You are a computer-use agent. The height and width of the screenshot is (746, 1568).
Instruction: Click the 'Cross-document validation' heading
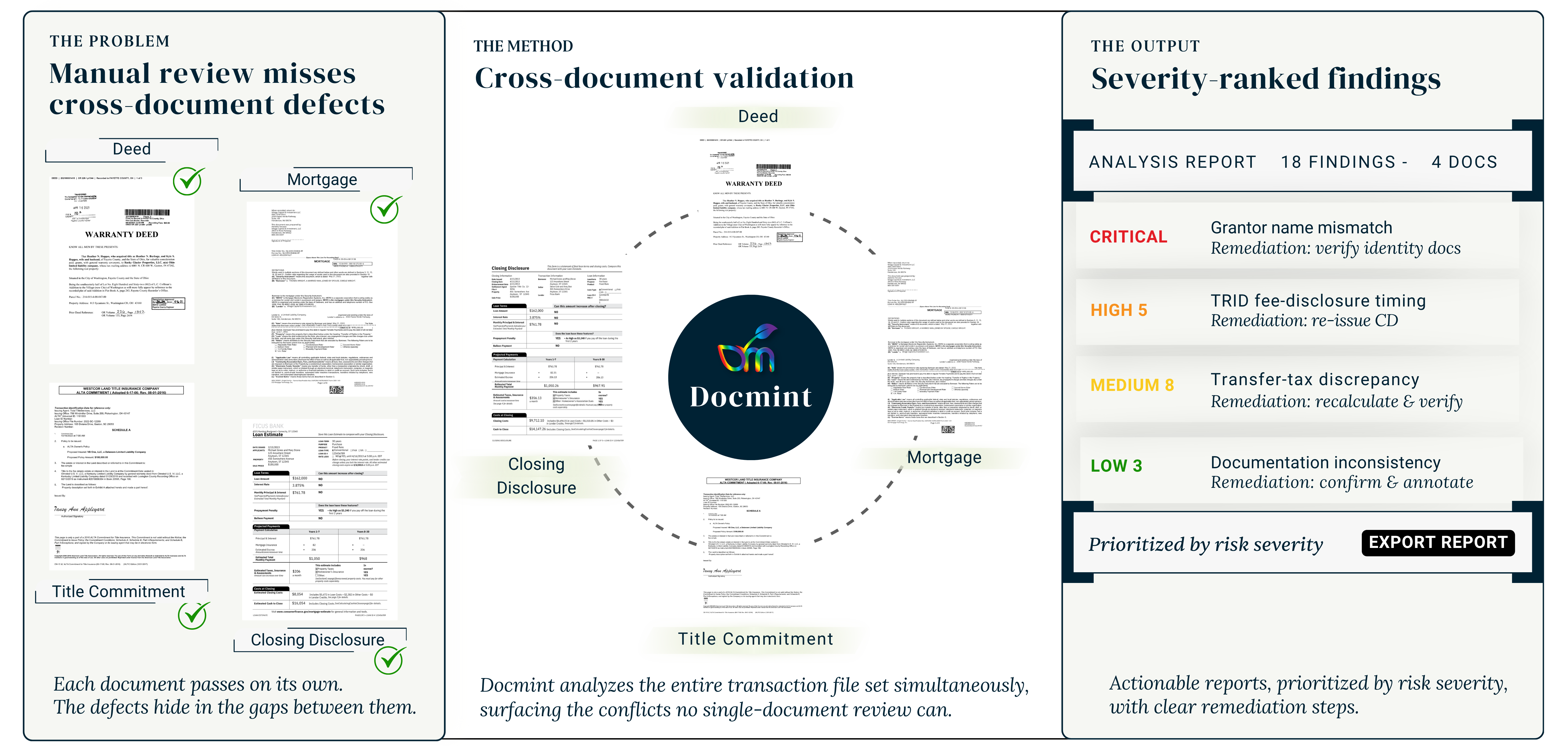[664, 78]
